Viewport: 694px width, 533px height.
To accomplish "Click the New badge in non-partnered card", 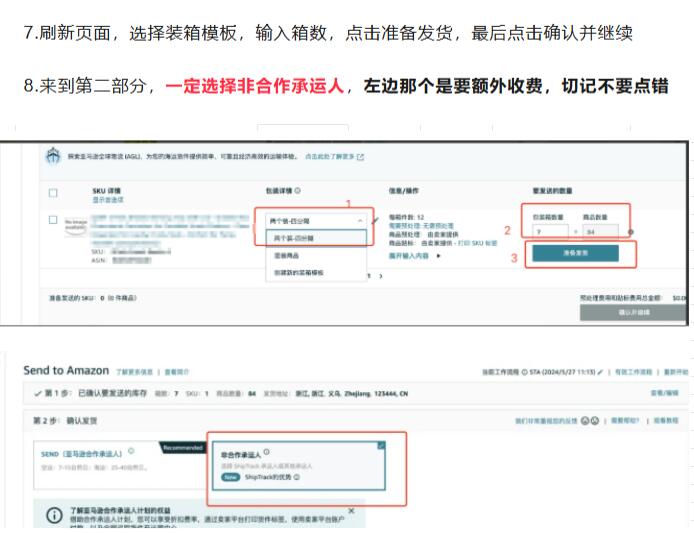I will 230,477.
